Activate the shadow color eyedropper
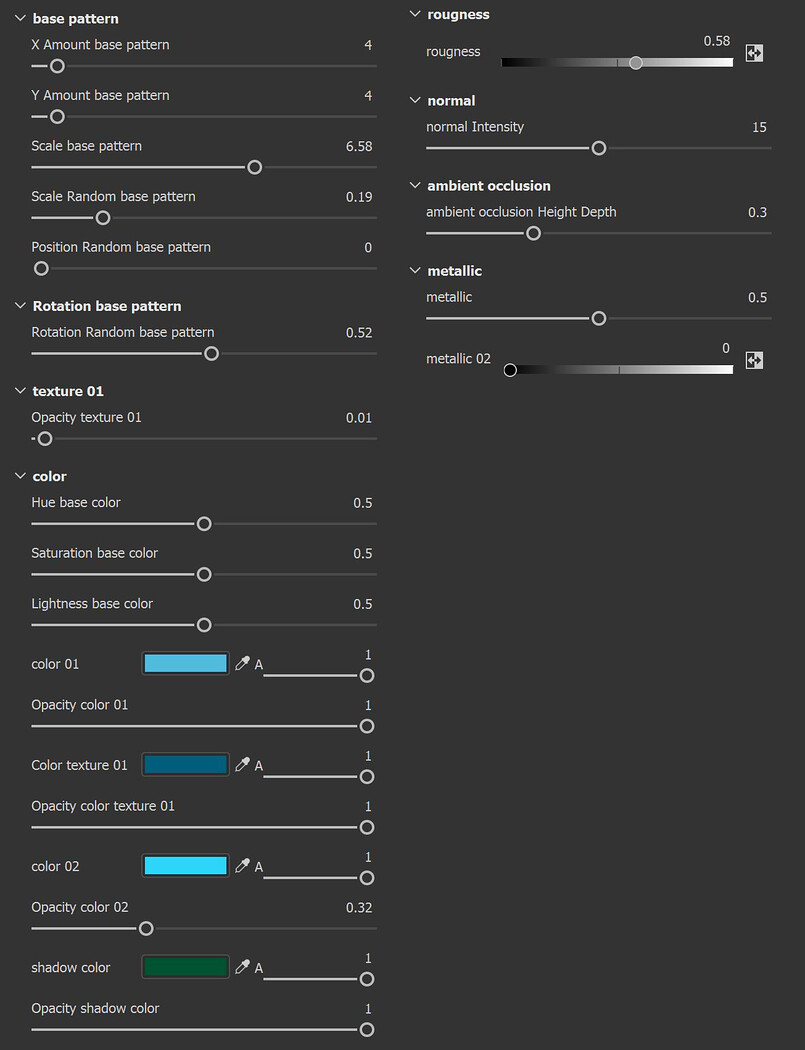Screen dimensions: 805x1050 point(241,967)
